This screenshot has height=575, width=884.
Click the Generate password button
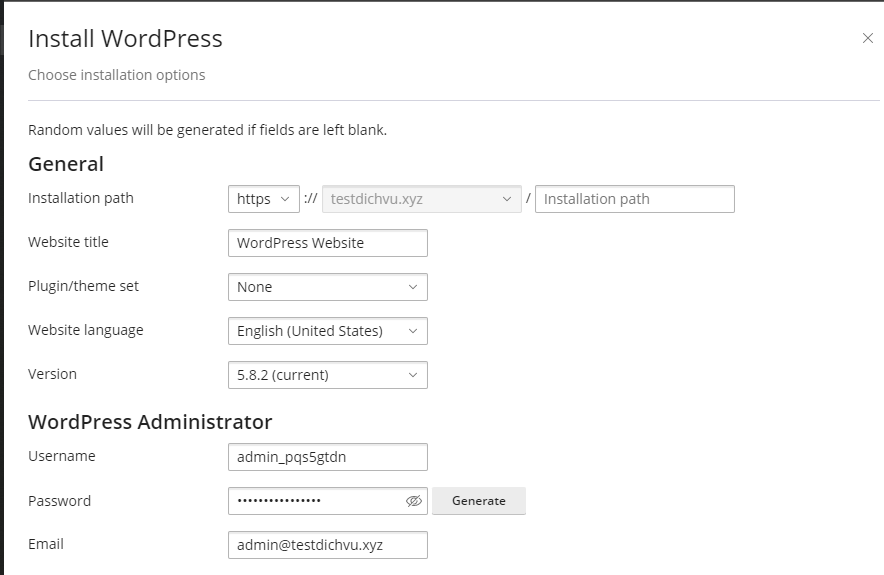tap(479, 501)
